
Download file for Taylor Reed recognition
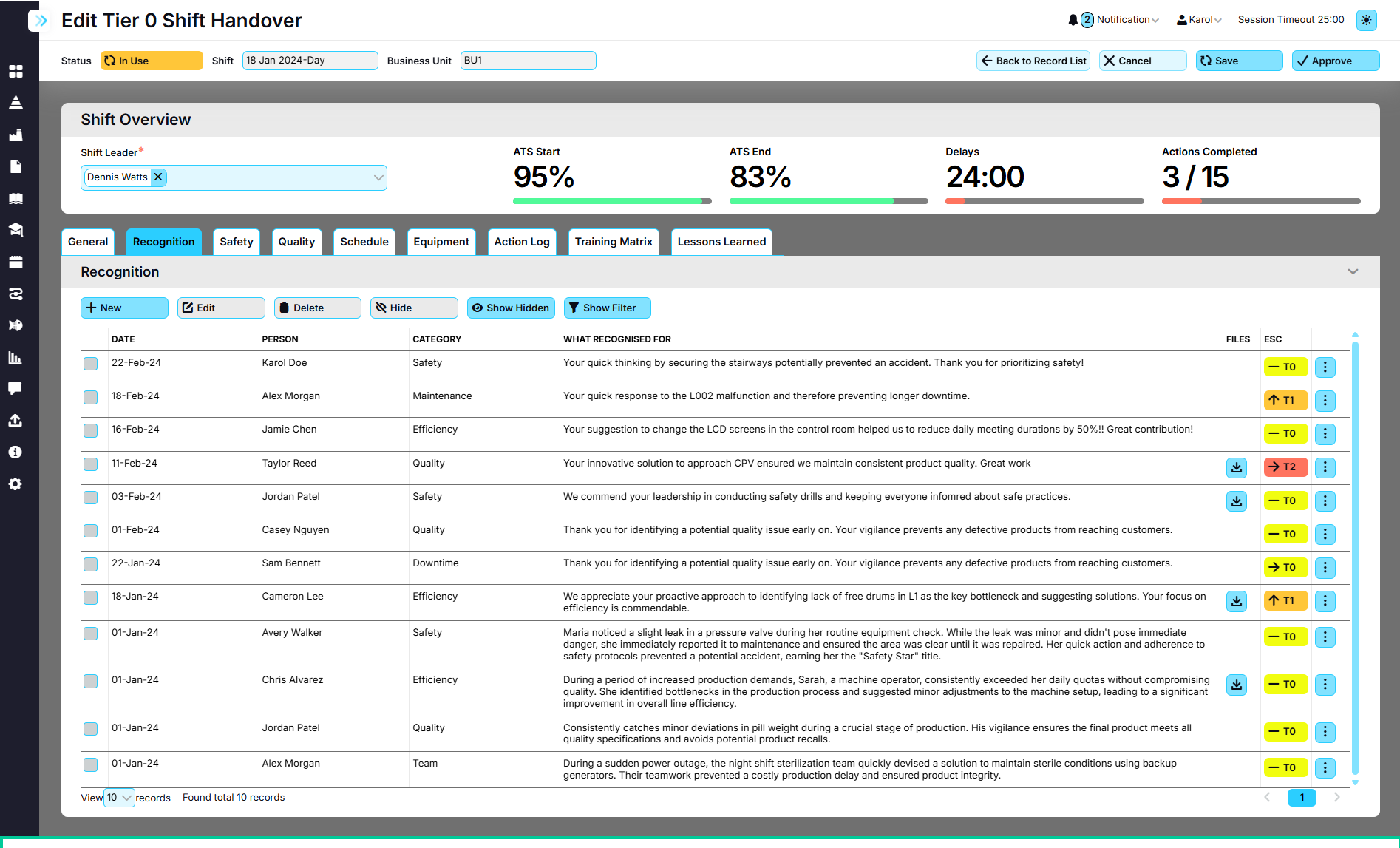(1237, 467)
